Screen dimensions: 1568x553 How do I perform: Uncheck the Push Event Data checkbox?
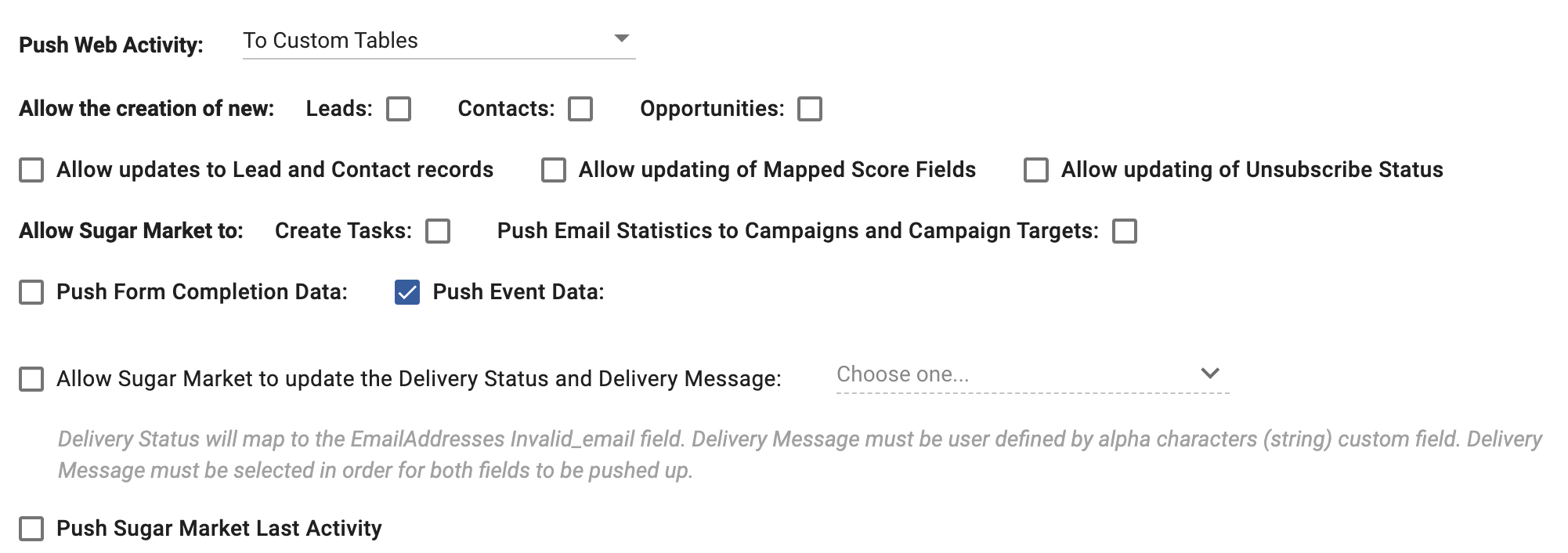click(407, 292)
